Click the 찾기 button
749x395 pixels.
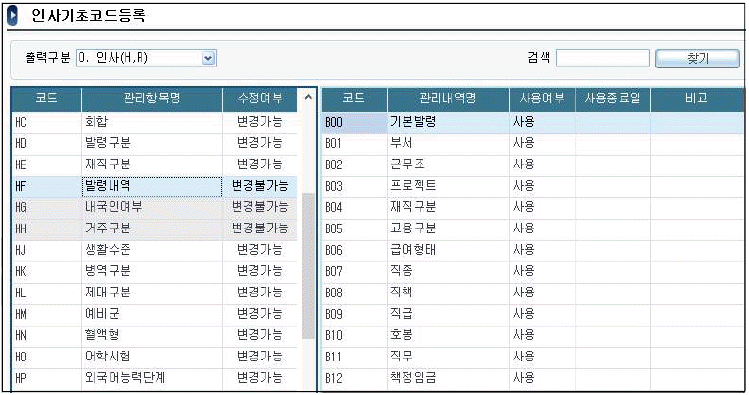tap(697, 58)
